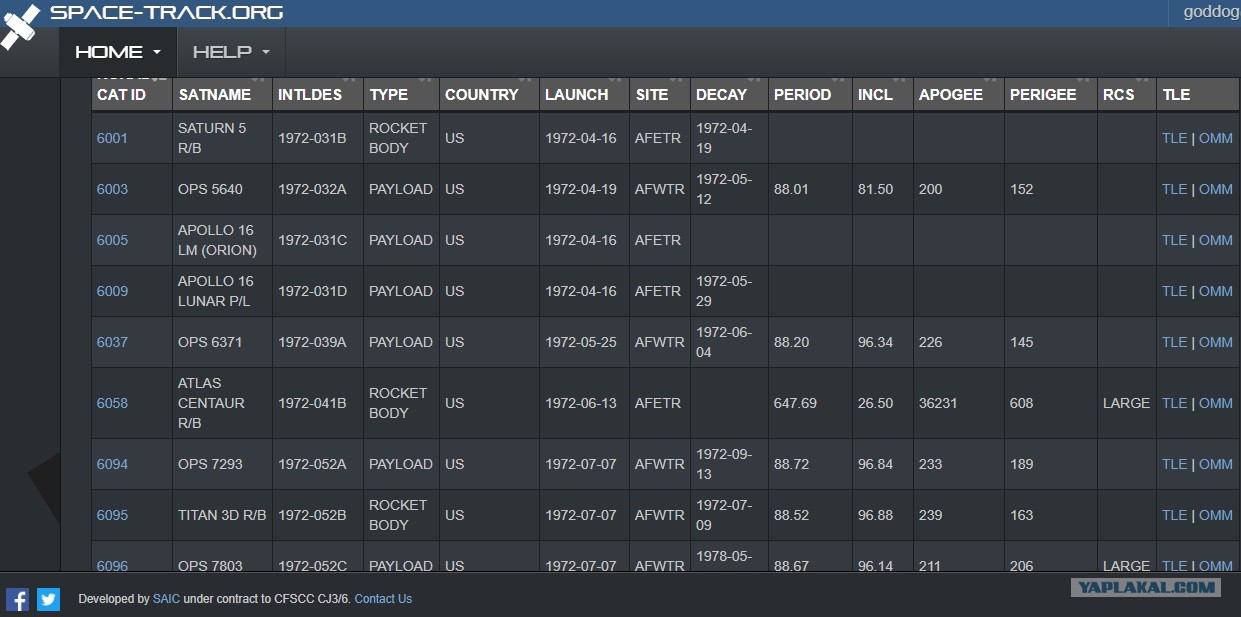Click the goddog username in header
1241x617 pixels.
pyautogui.click(x=1211, y=12)
